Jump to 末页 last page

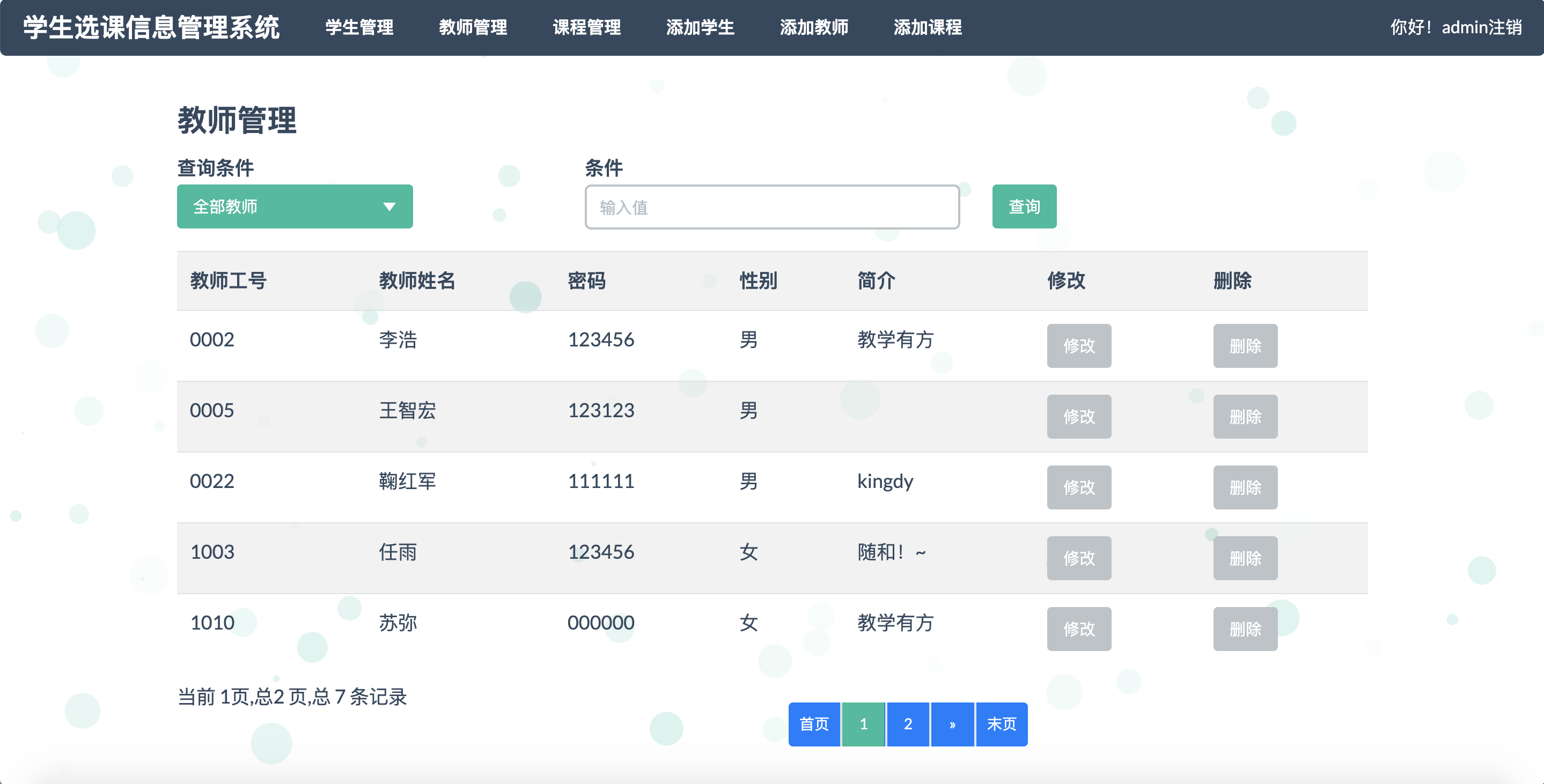point(1001,724)
